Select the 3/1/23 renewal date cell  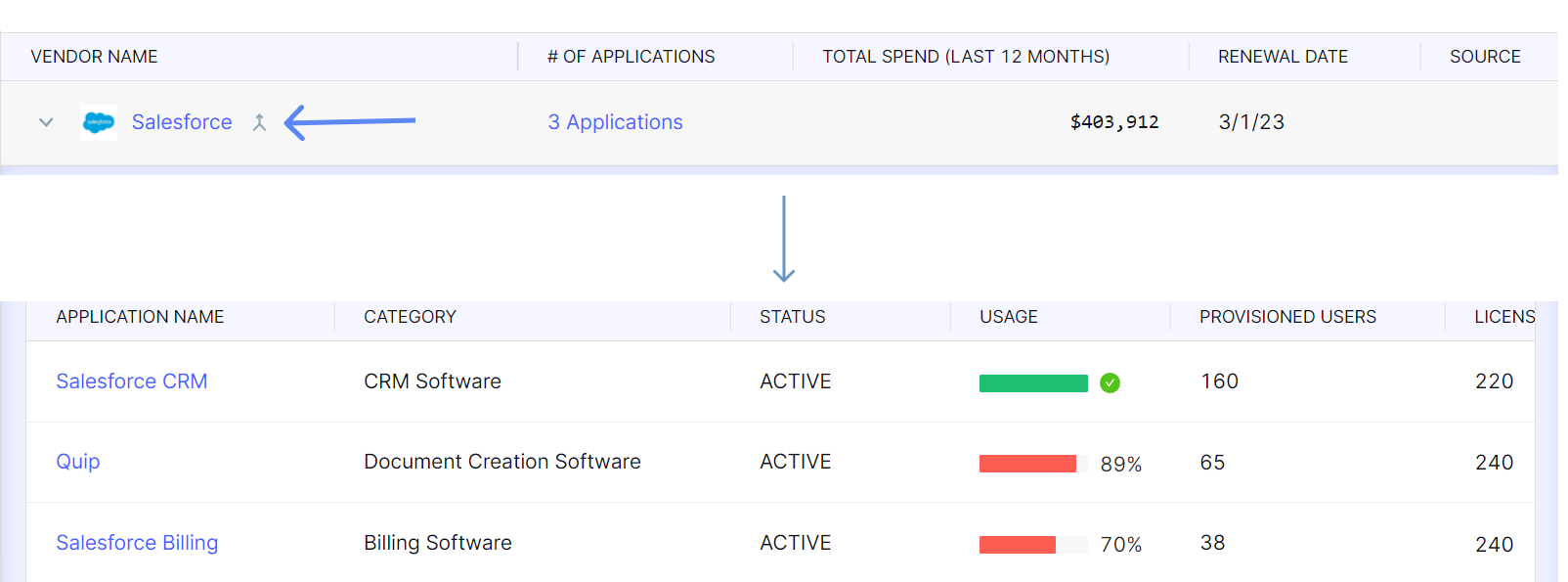(x=1251, y=122)
